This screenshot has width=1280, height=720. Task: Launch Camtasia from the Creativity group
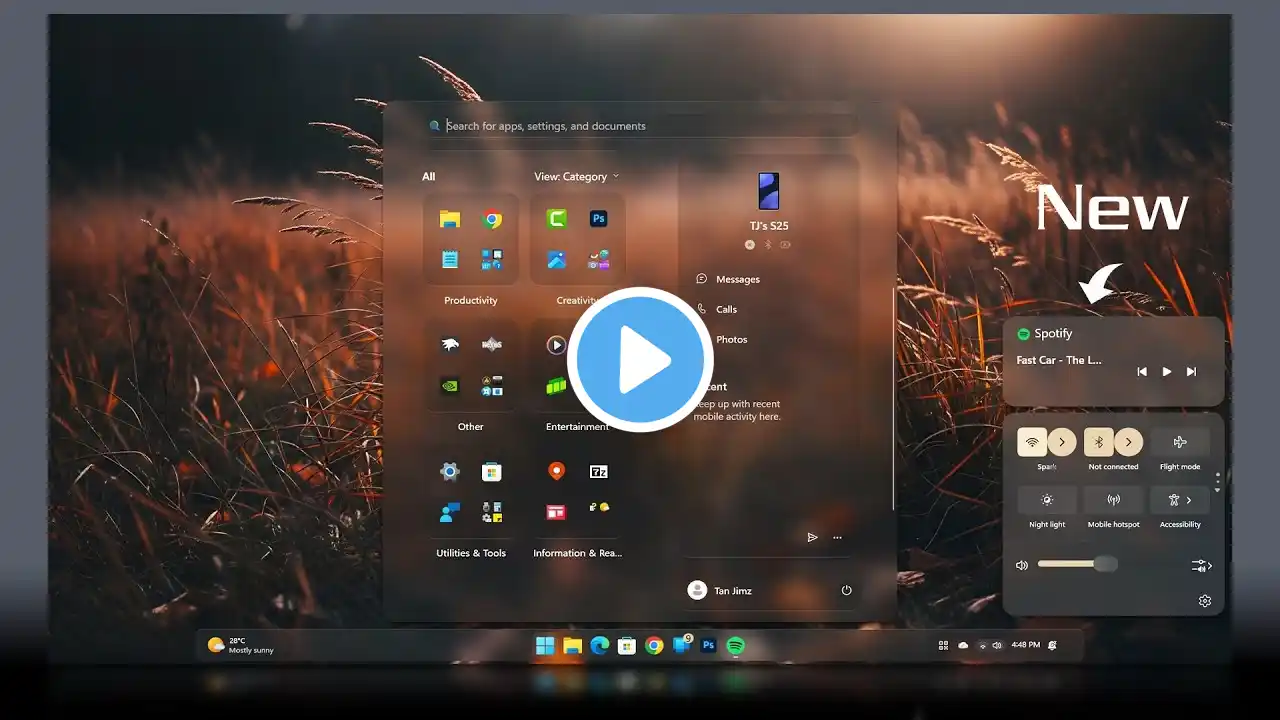click(x=557, y=219)
